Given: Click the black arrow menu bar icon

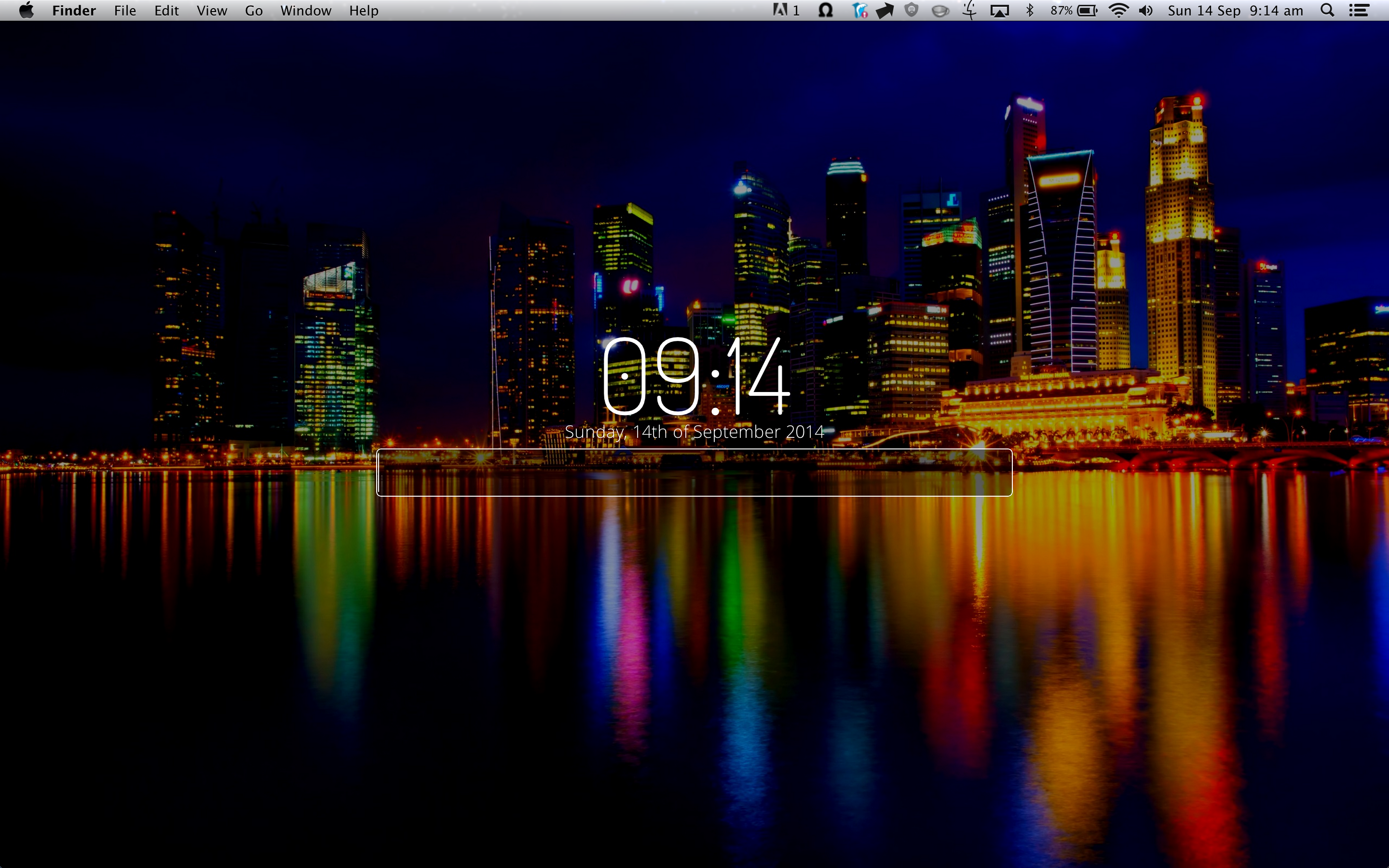Looking at the screenshot, I should click(885, 10).
